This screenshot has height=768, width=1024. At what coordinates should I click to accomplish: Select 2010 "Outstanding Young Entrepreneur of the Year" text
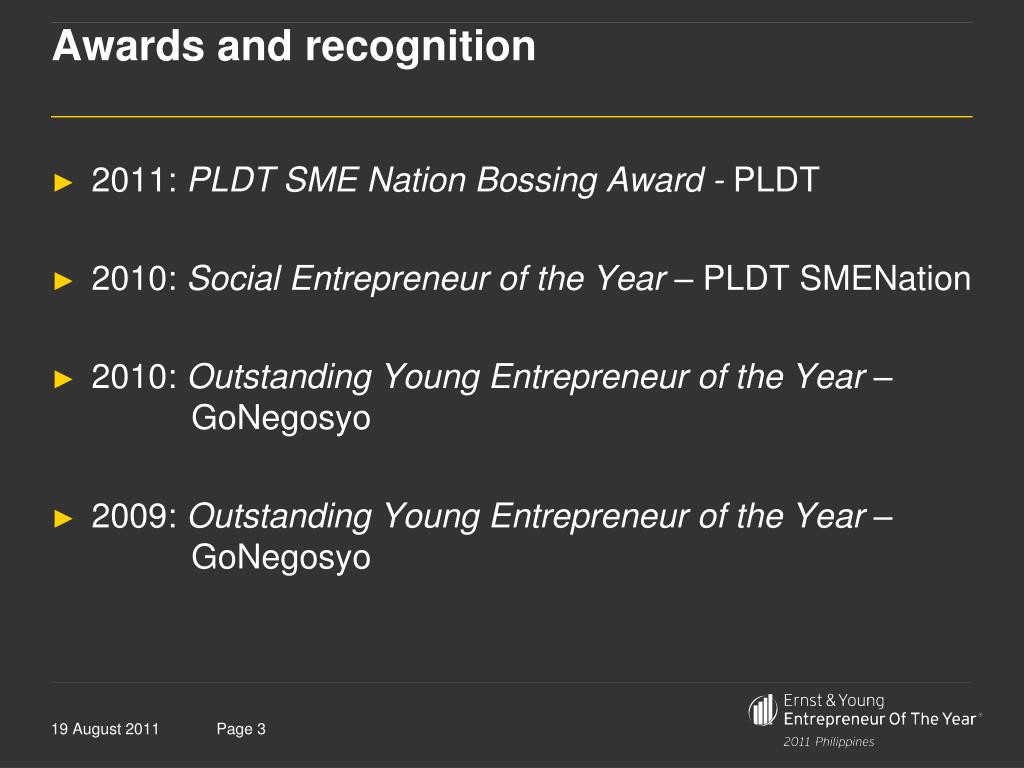pos(527,377)
